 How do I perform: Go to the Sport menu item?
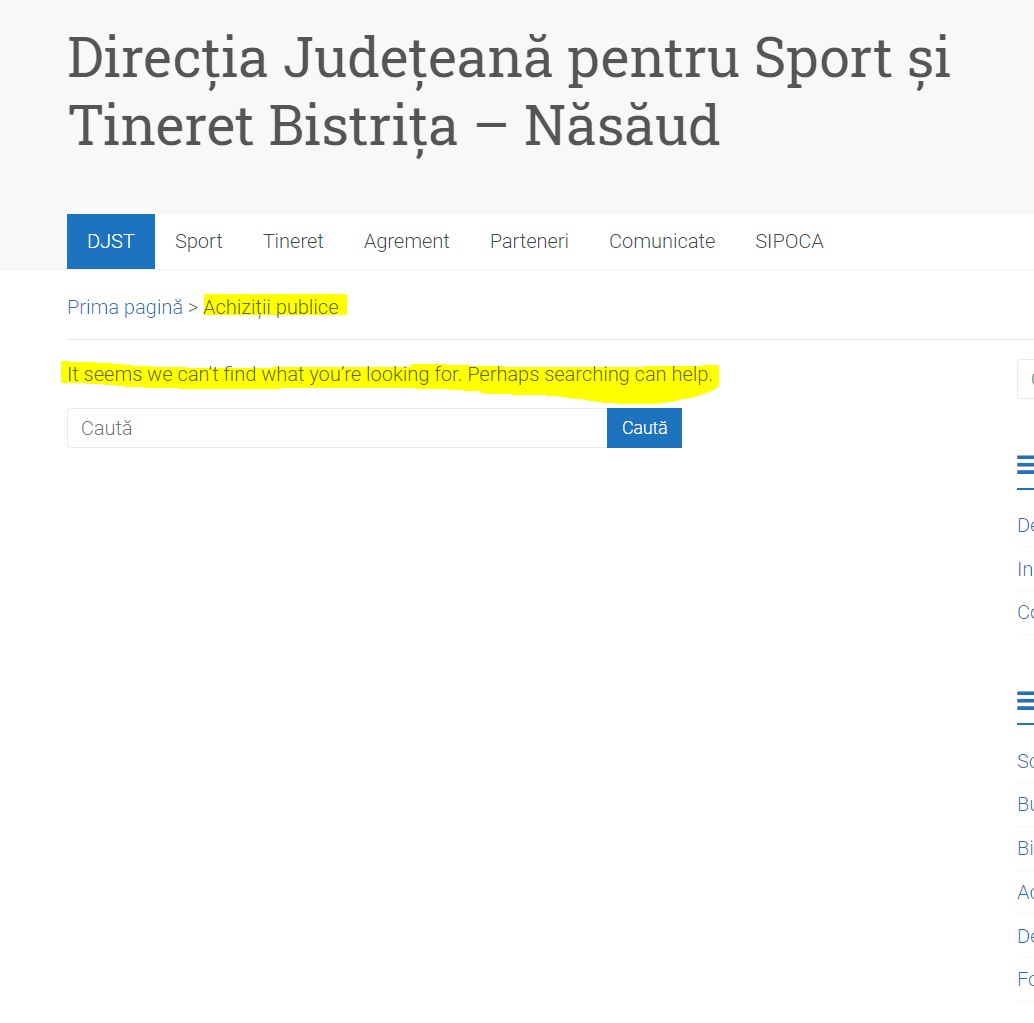[x=199, y=241]
